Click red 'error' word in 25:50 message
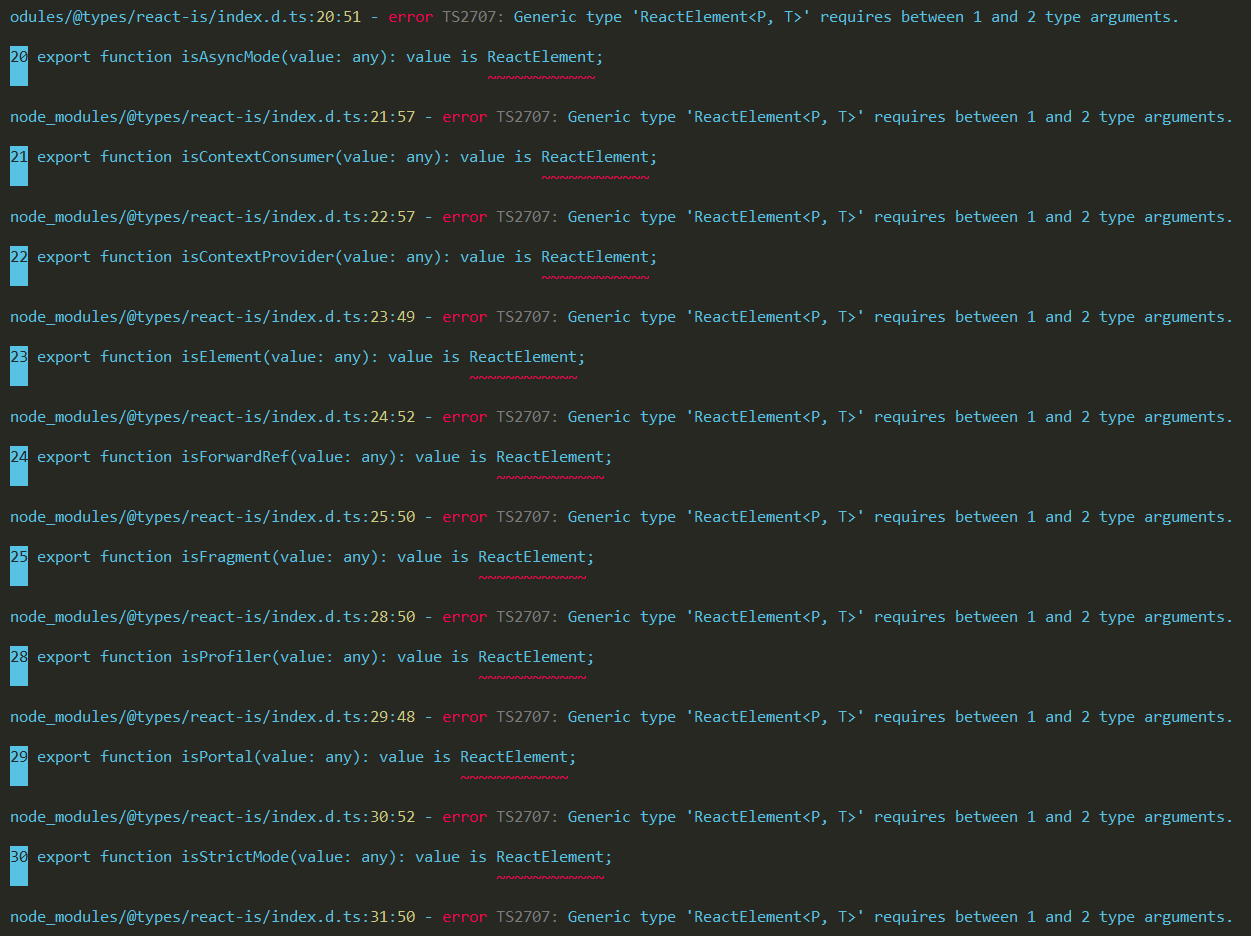The image size is (1251, 936). point(465,517)
